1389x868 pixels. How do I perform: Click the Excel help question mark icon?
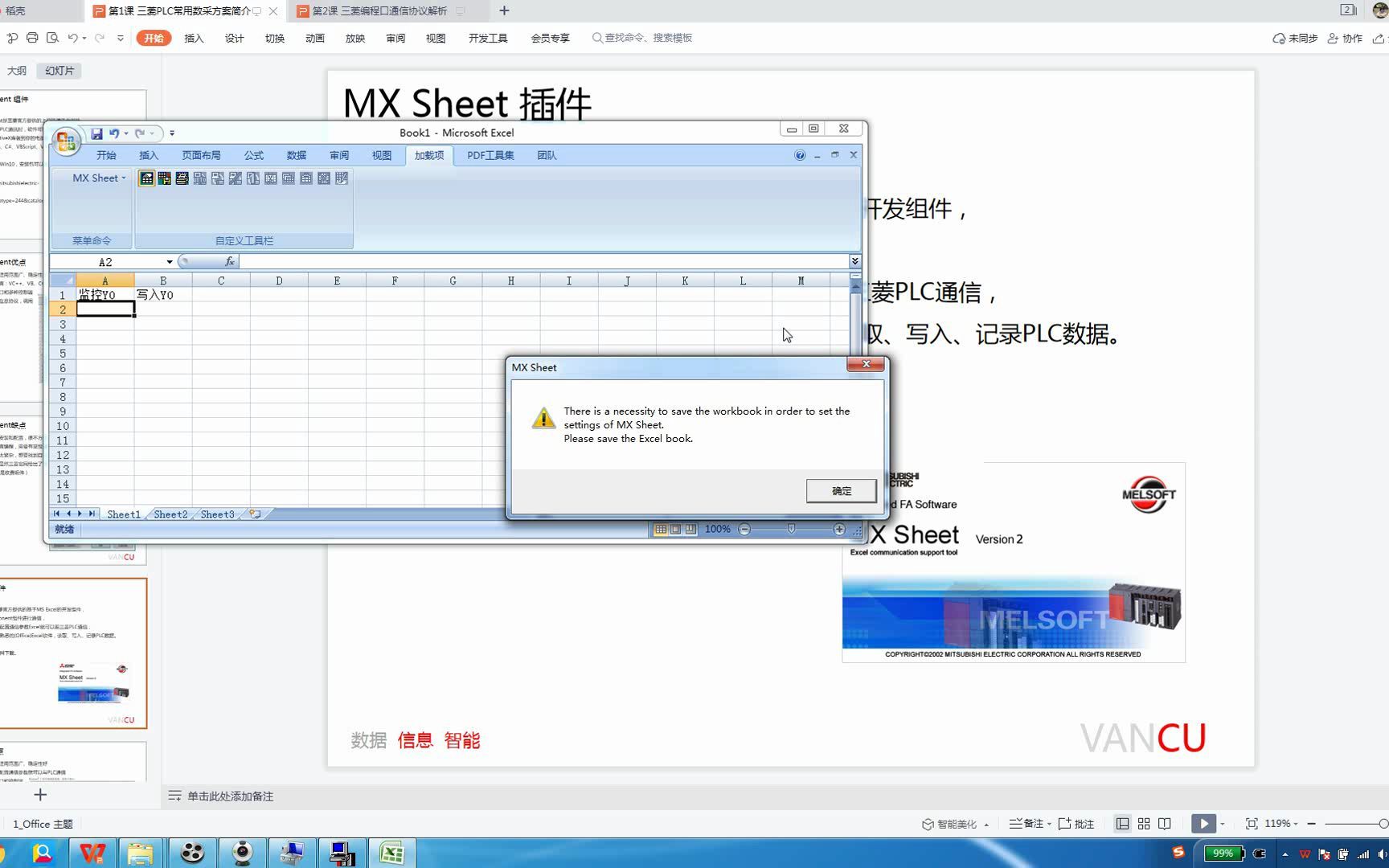pyautogui.click(x=800, y=155)
